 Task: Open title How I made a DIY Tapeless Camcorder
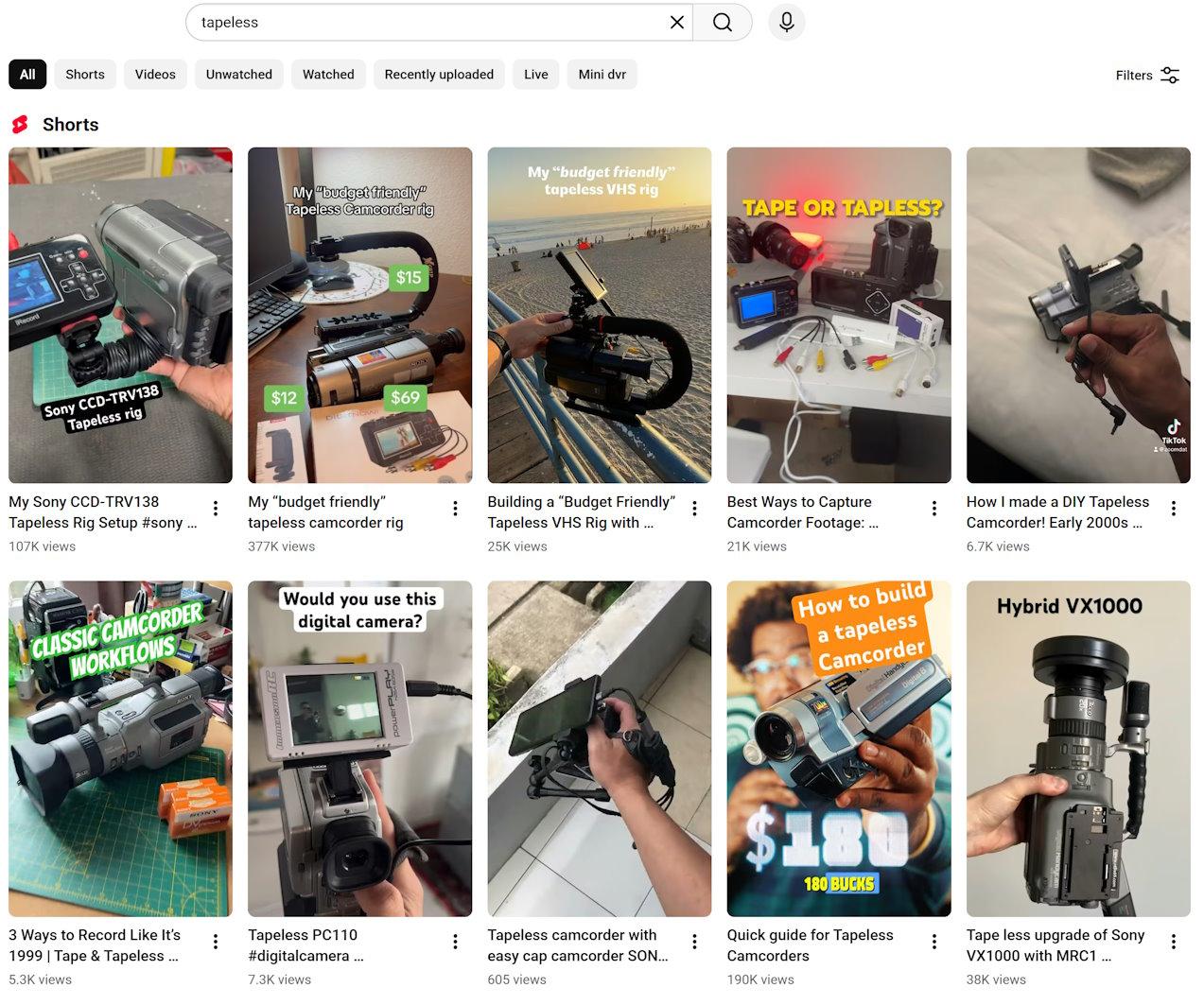click(1057, 512)
